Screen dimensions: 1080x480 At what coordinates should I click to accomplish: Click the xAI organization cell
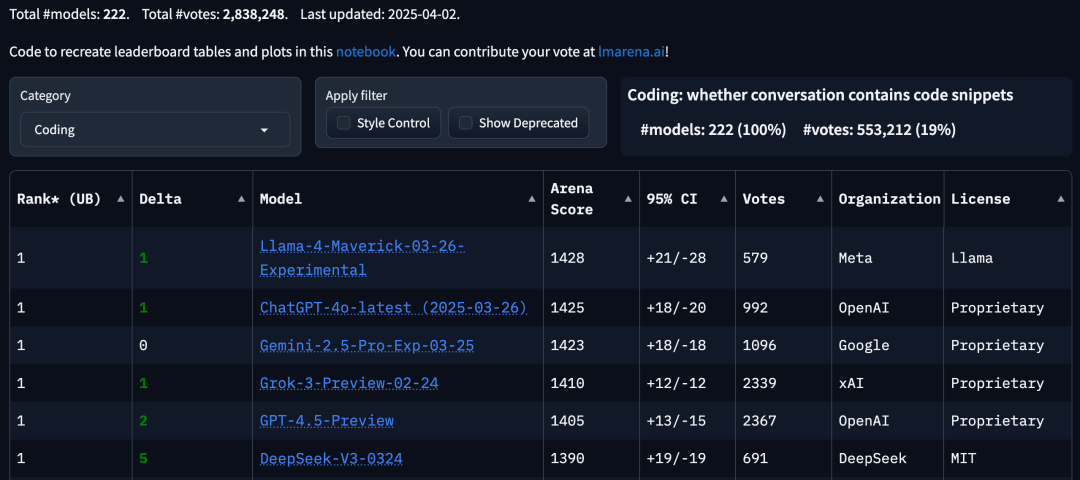click(x=887, y=383)
